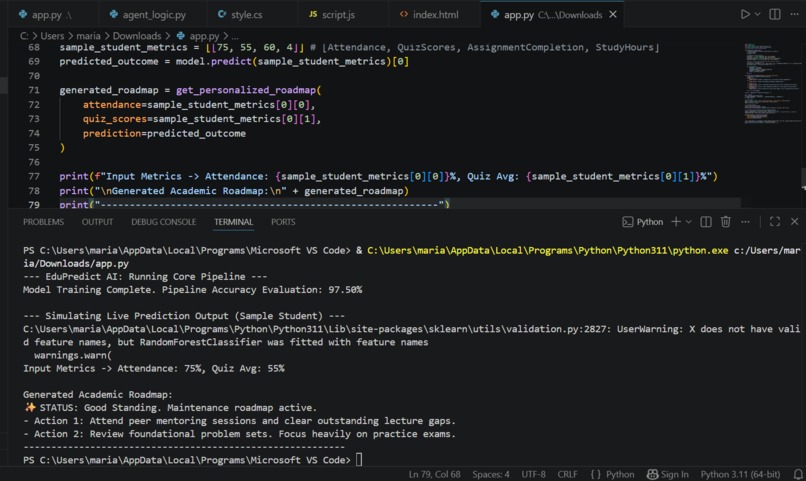Viewport: 806px width, 481px height.
Task: Close the app.py Downloads tab
Action: [613, 14]
